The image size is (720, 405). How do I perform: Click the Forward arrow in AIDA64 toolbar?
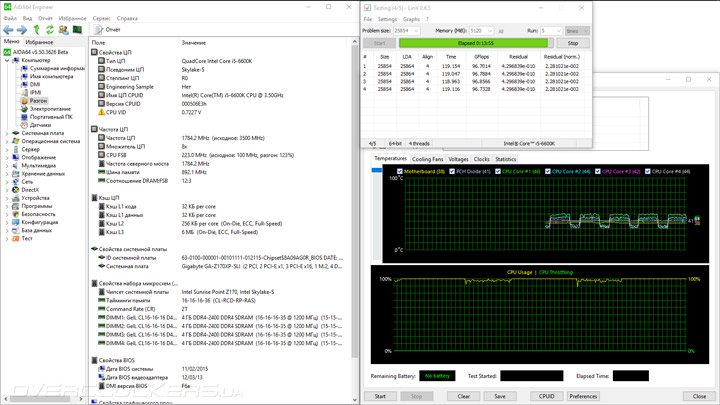(22, 30)
